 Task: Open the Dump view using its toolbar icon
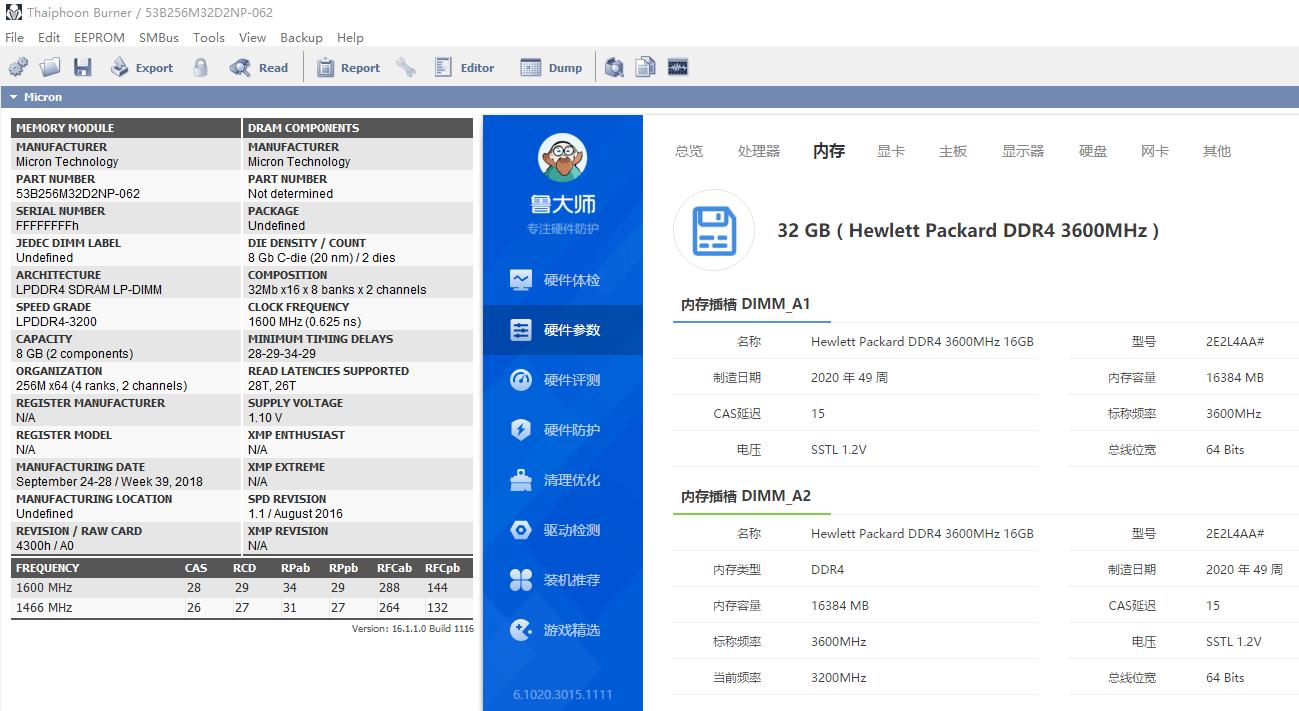(529, 67)
